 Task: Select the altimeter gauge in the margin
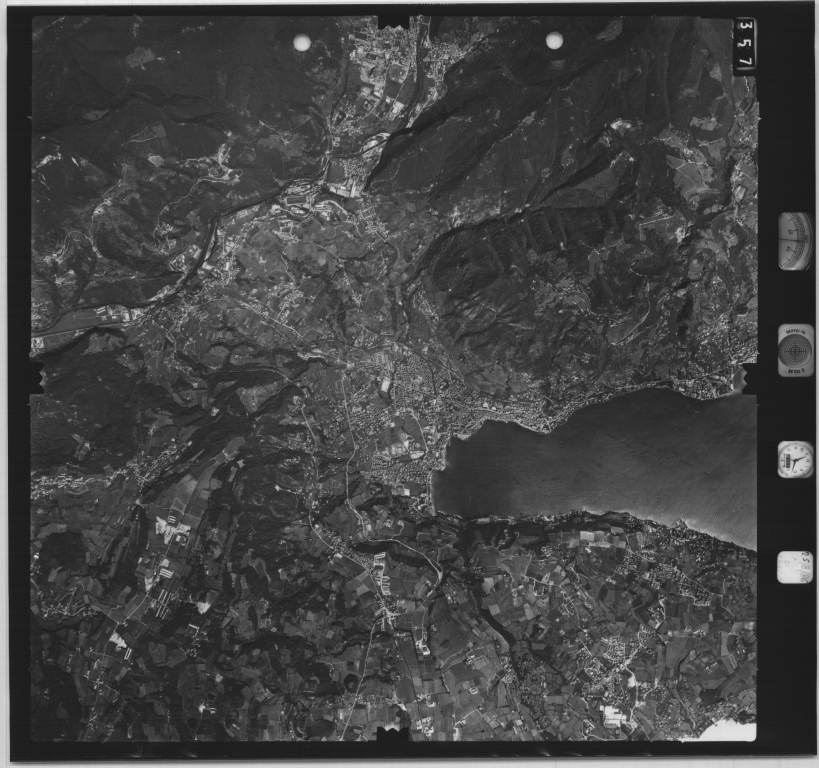795,241
